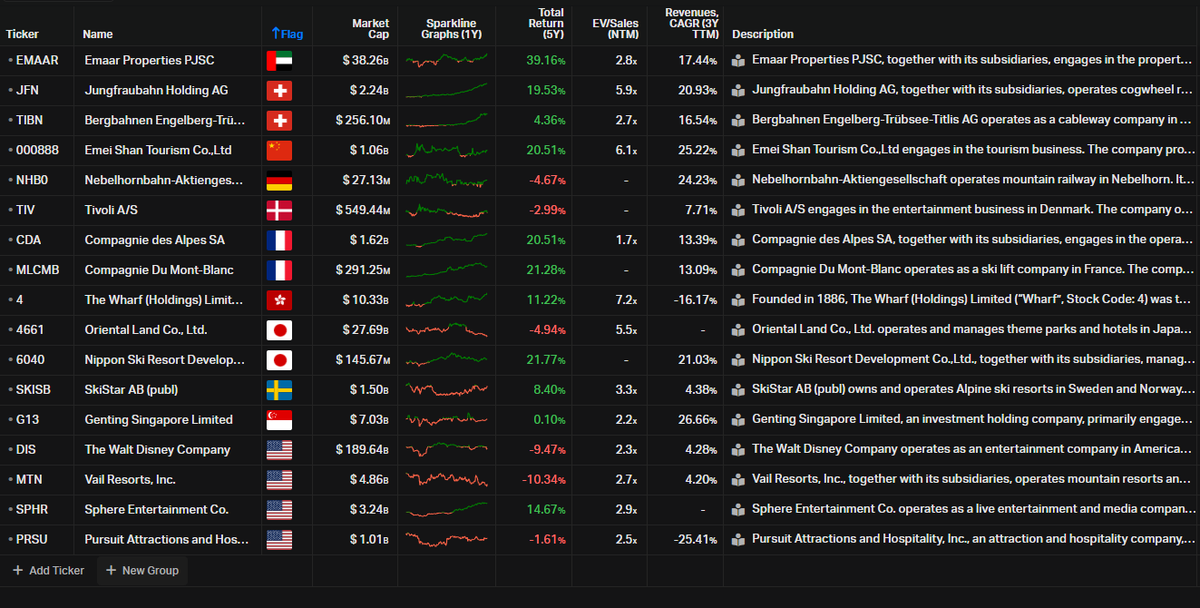The image size is (1200, 608).
Task: Click total return 39.16% cell
Action: (545, 60)
